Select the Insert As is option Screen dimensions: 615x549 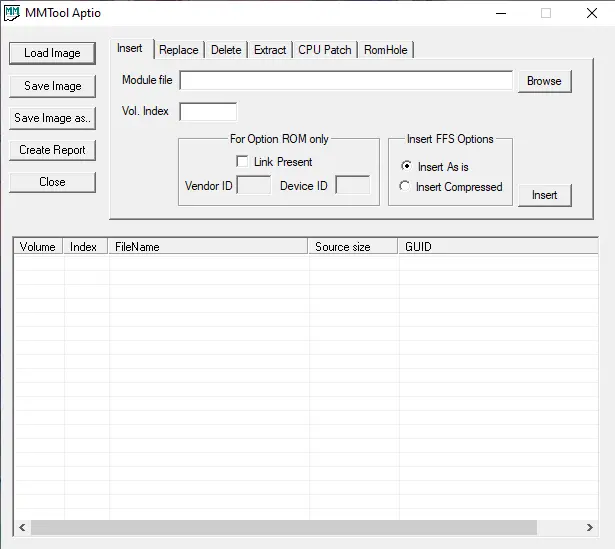click(406, 166)
